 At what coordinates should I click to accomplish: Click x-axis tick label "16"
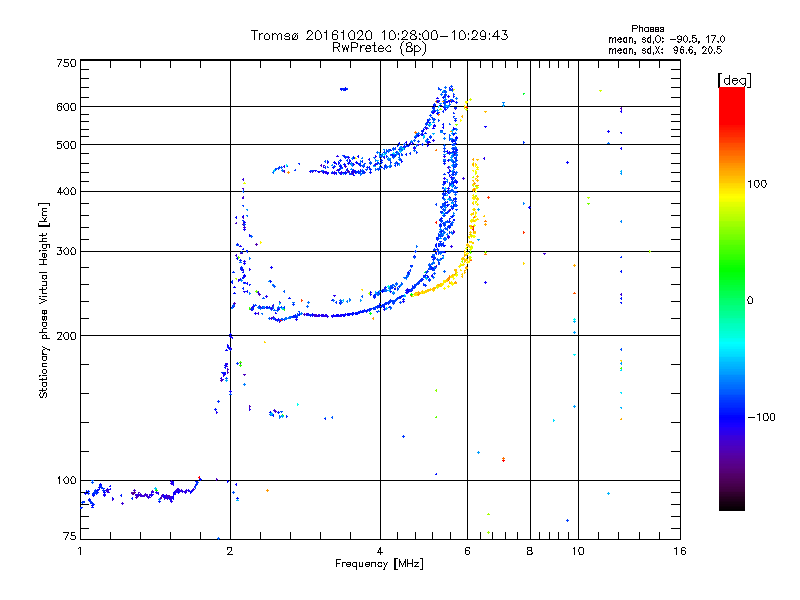pyautogui.click(x=680, y=551)
